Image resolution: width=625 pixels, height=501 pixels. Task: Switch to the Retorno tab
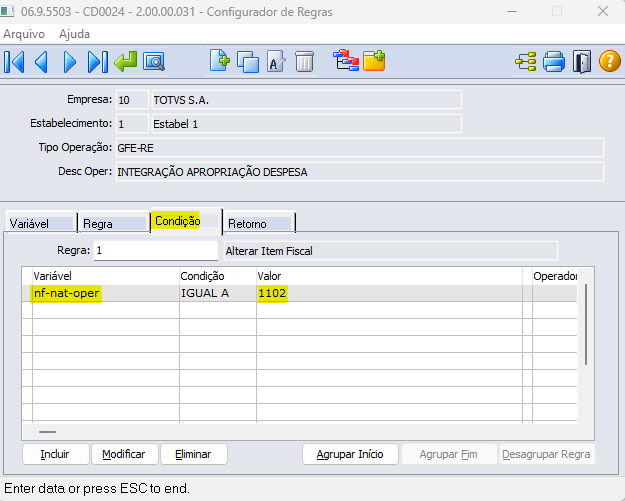coord(259,223)
